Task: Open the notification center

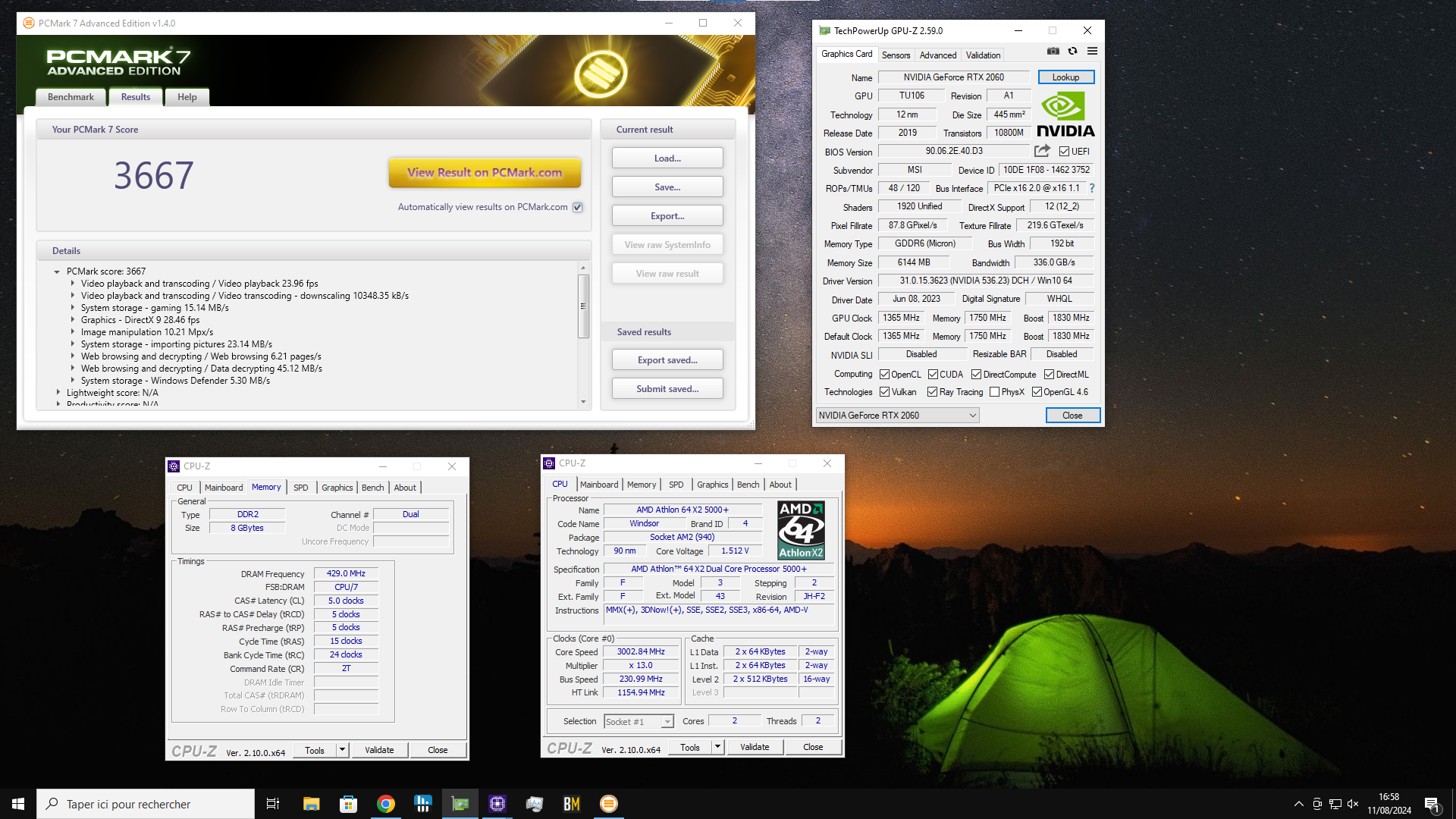Action: tap(1432, 804)
